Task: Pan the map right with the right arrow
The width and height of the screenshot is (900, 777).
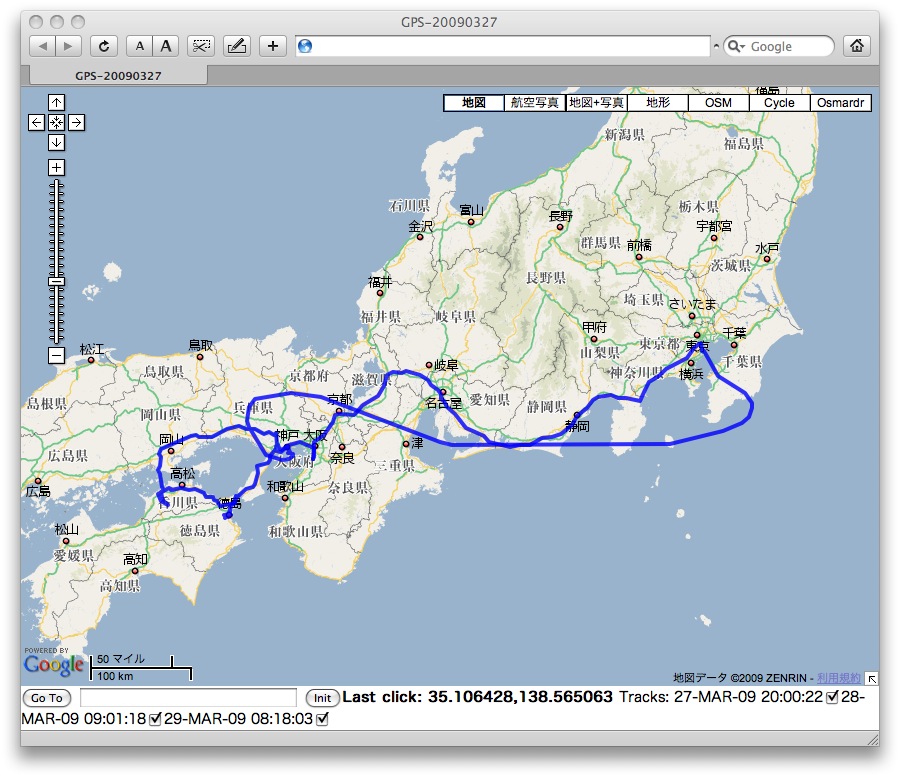Action: coord(76,122)
